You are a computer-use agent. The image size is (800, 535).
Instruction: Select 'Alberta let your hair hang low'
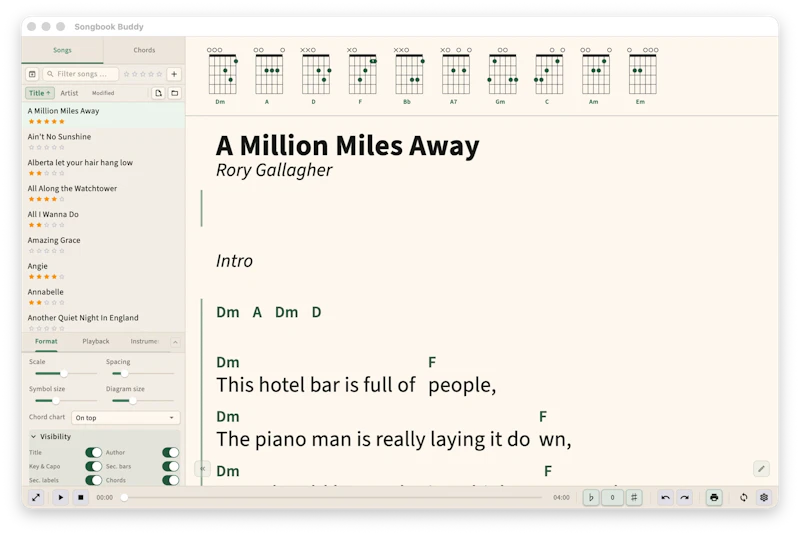(x=103, y=167)
